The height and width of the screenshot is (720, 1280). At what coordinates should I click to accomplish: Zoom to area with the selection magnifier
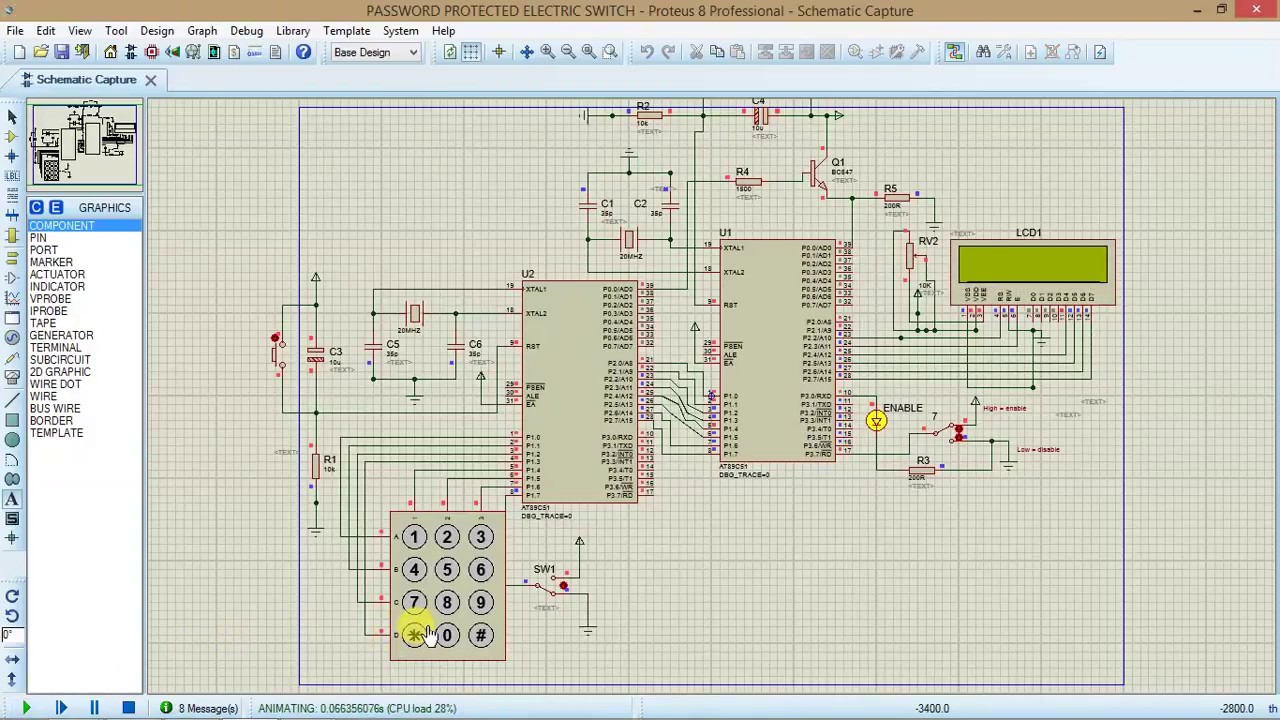coord(610,52)
